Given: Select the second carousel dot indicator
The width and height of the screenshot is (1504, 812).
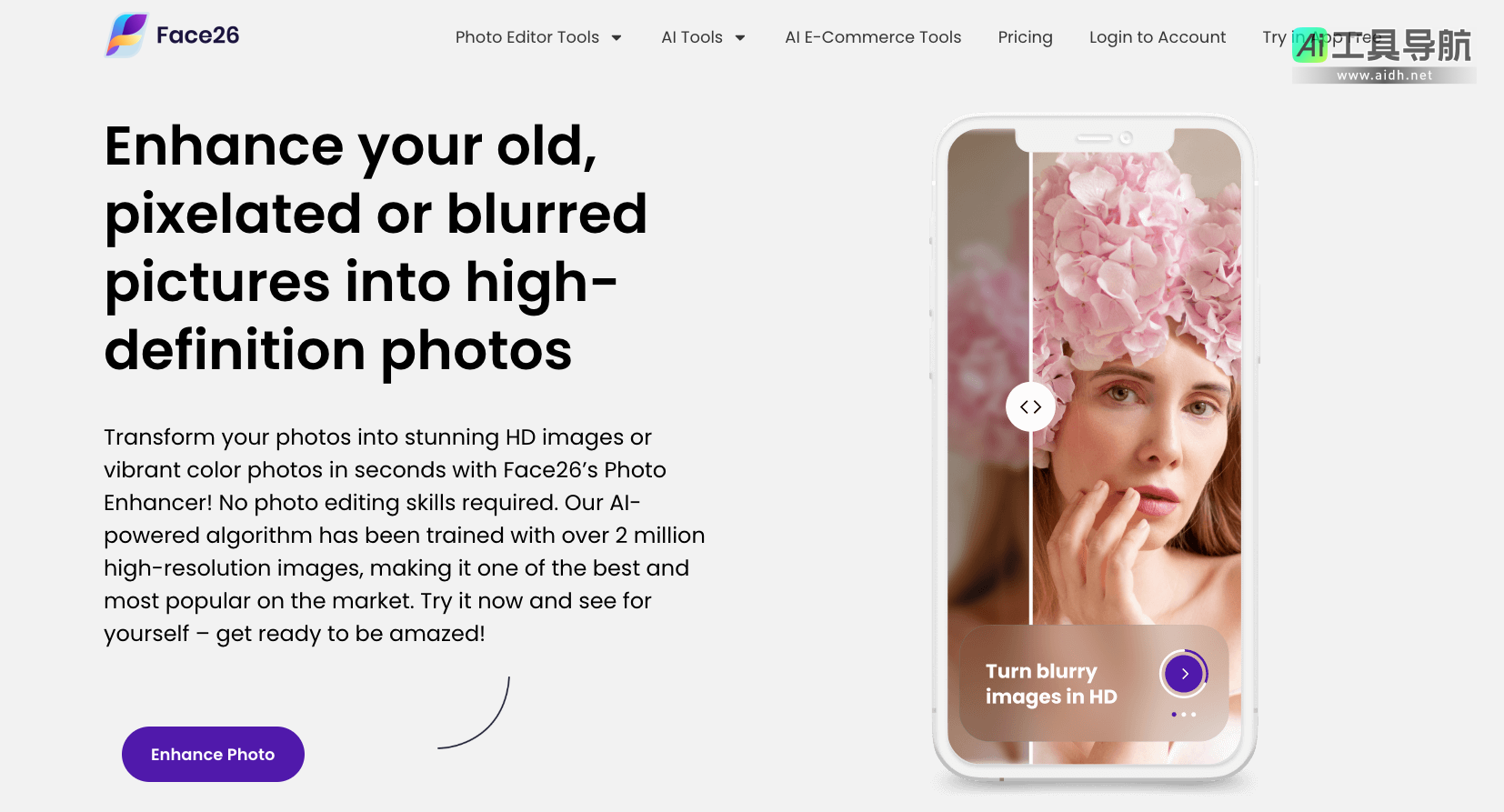Looking at the screenshot, I should [x=1184, y=715].
